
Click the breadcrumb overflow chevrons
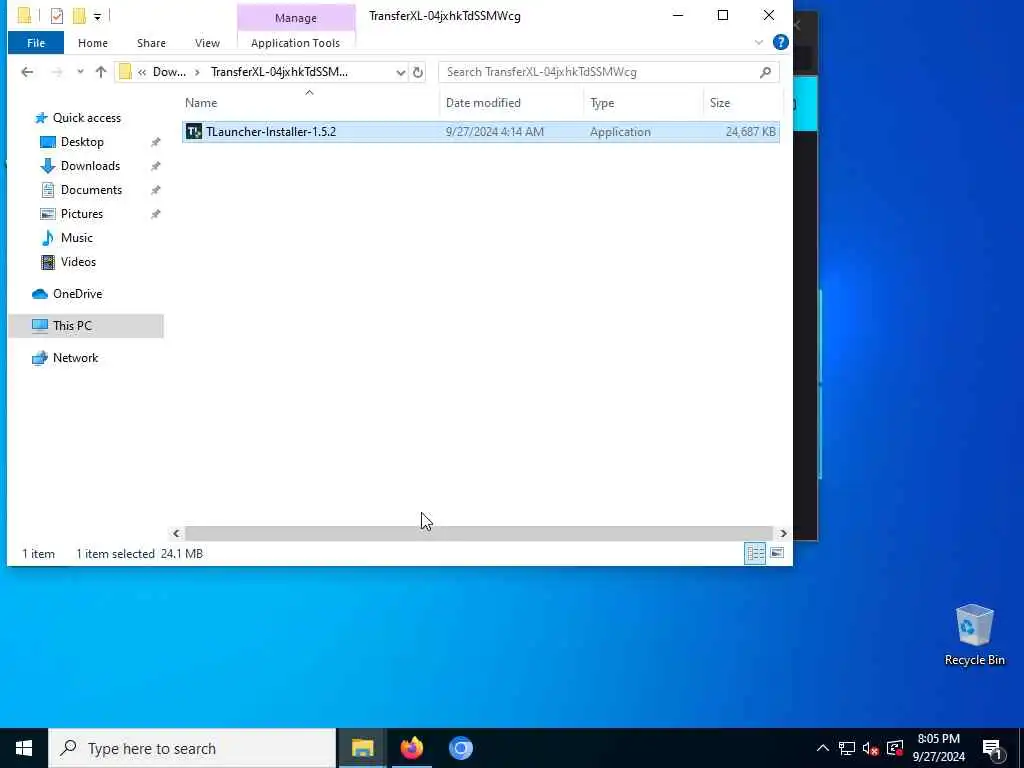pyautogui.click(x=142, y=72)
